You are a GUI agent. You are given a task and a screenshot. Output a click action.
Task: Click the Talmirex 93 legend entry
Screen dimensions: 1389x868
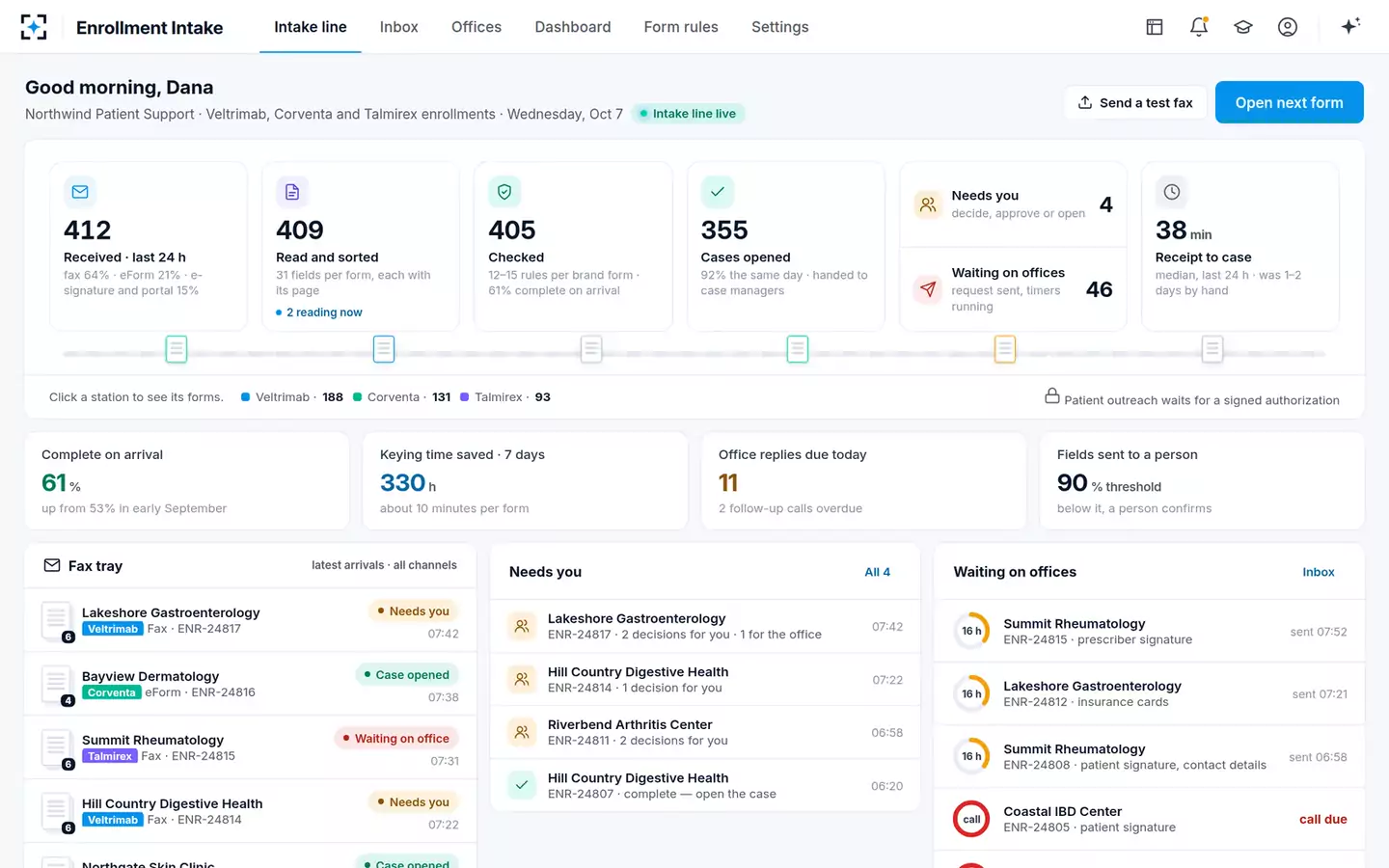pyautogui.click(x=505, y=397)
